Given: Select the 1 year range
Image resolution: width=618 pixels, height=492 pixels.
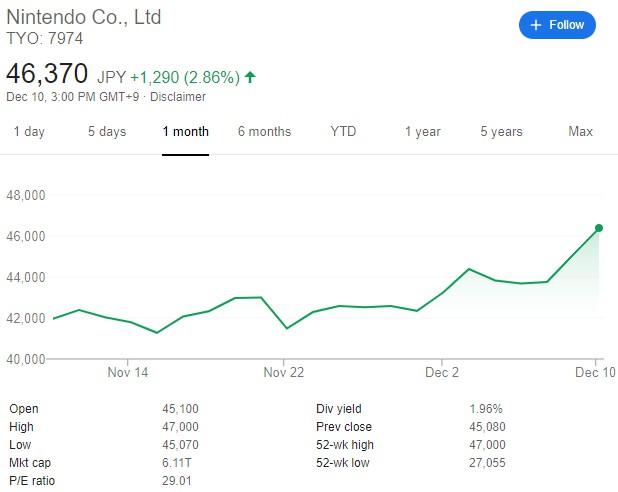Looking at the screenshot, I should [x=422, y=131].
